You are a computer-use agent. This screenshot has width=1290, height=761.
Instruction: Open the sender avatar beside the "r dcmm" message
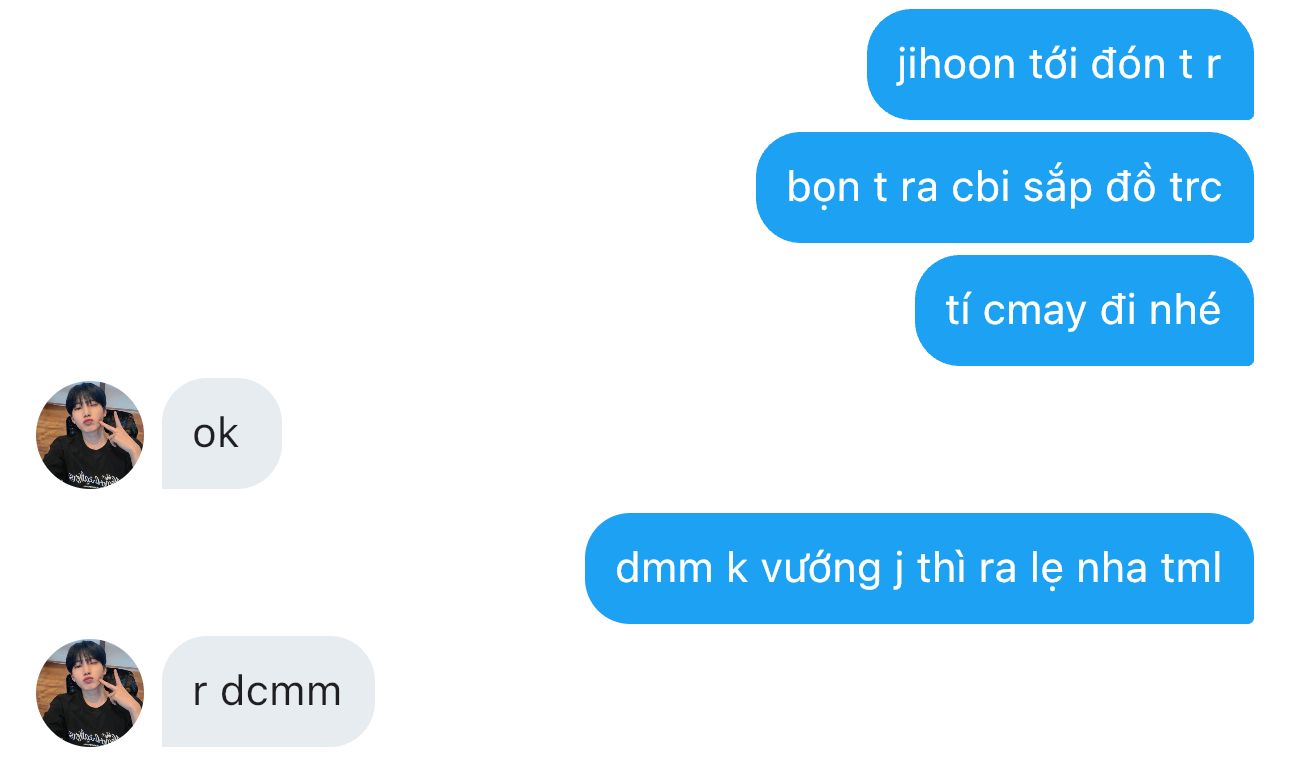(x=90, y=692)
